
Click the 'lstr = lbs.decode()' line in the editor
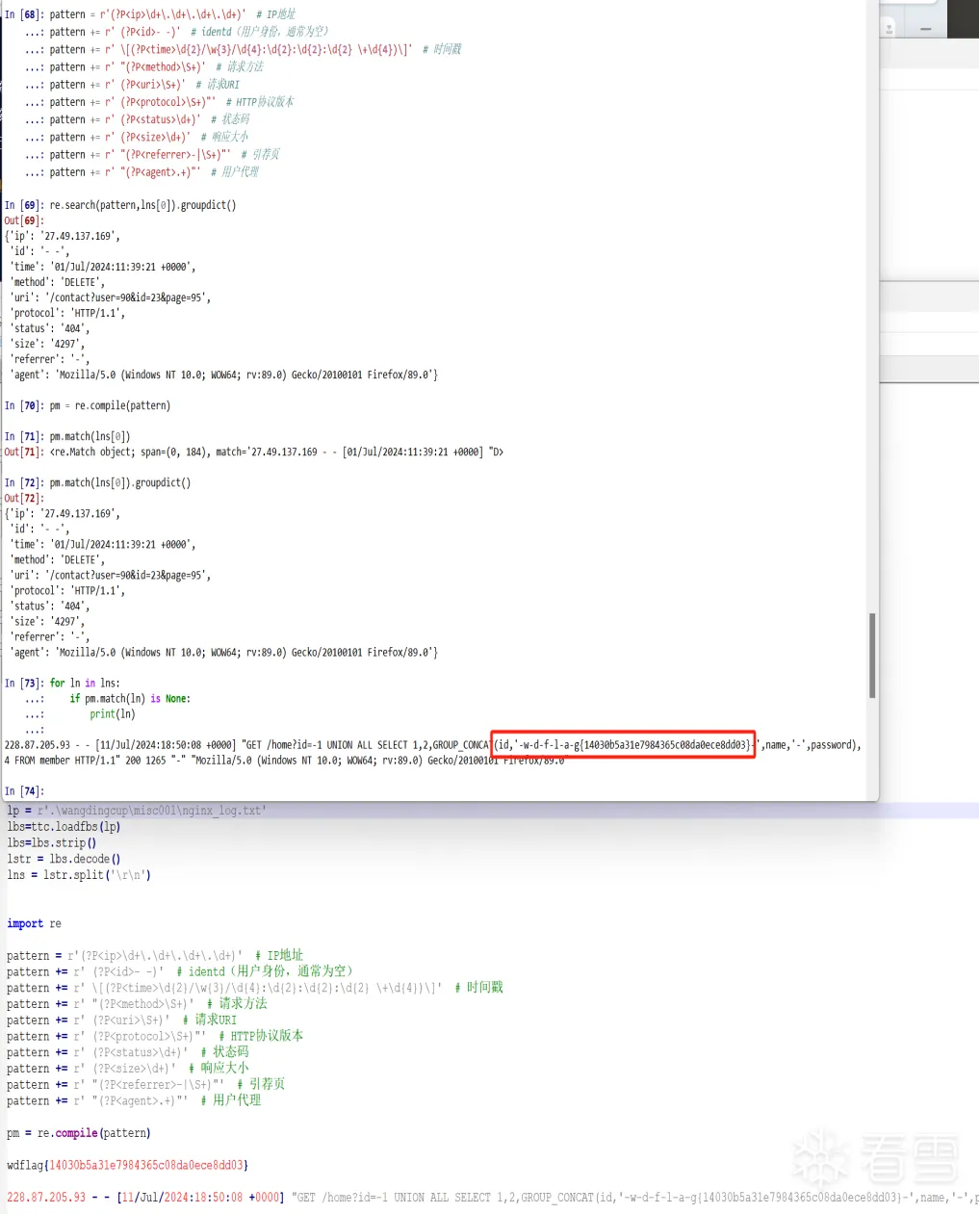coord(64,859)
